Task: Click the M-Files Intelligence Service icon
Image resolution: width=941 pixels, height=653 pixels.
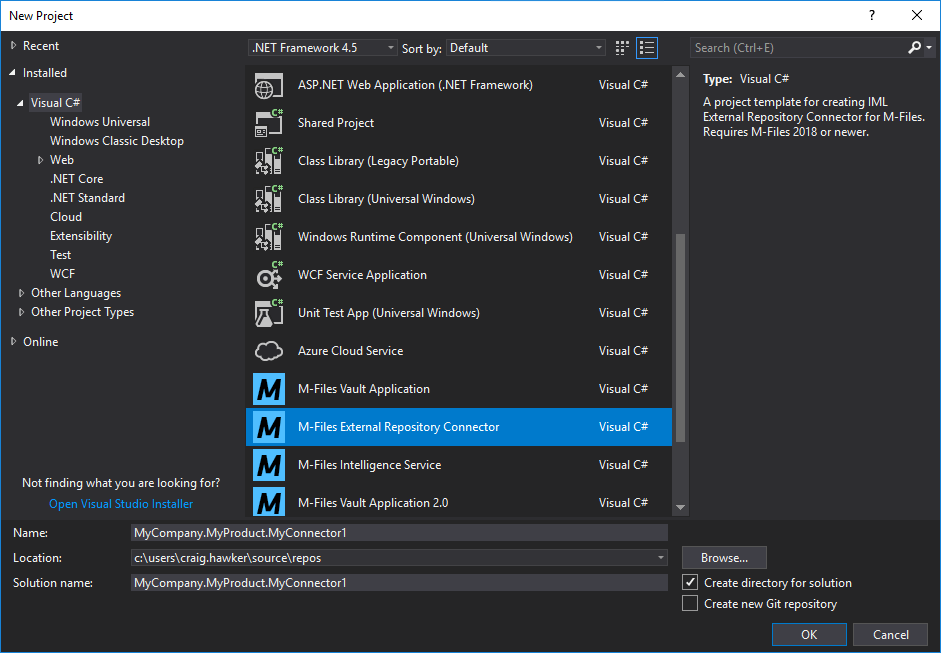Action: [268, 464]
